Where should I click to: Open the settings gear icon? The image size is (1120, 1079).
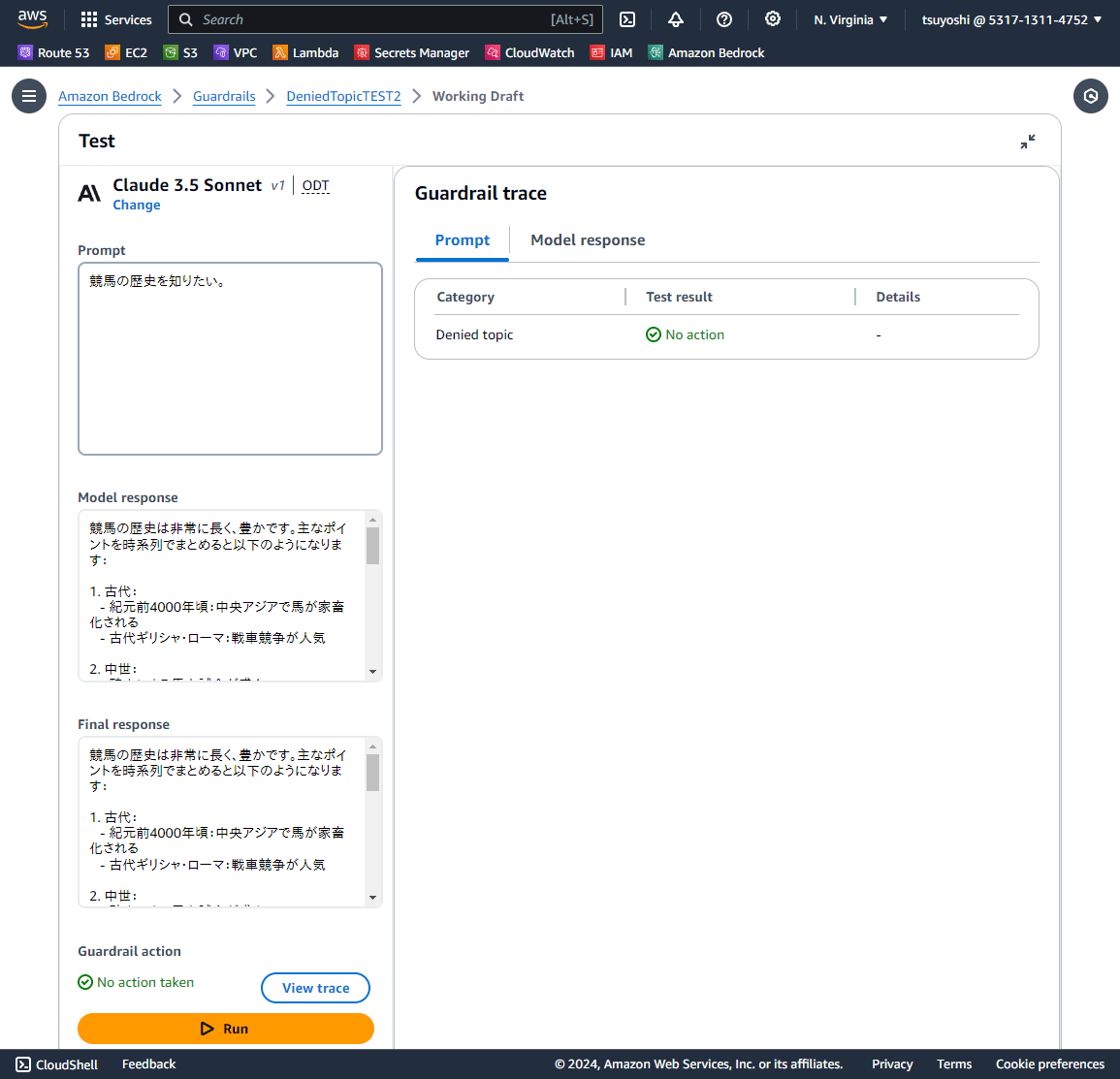[773, 19]
